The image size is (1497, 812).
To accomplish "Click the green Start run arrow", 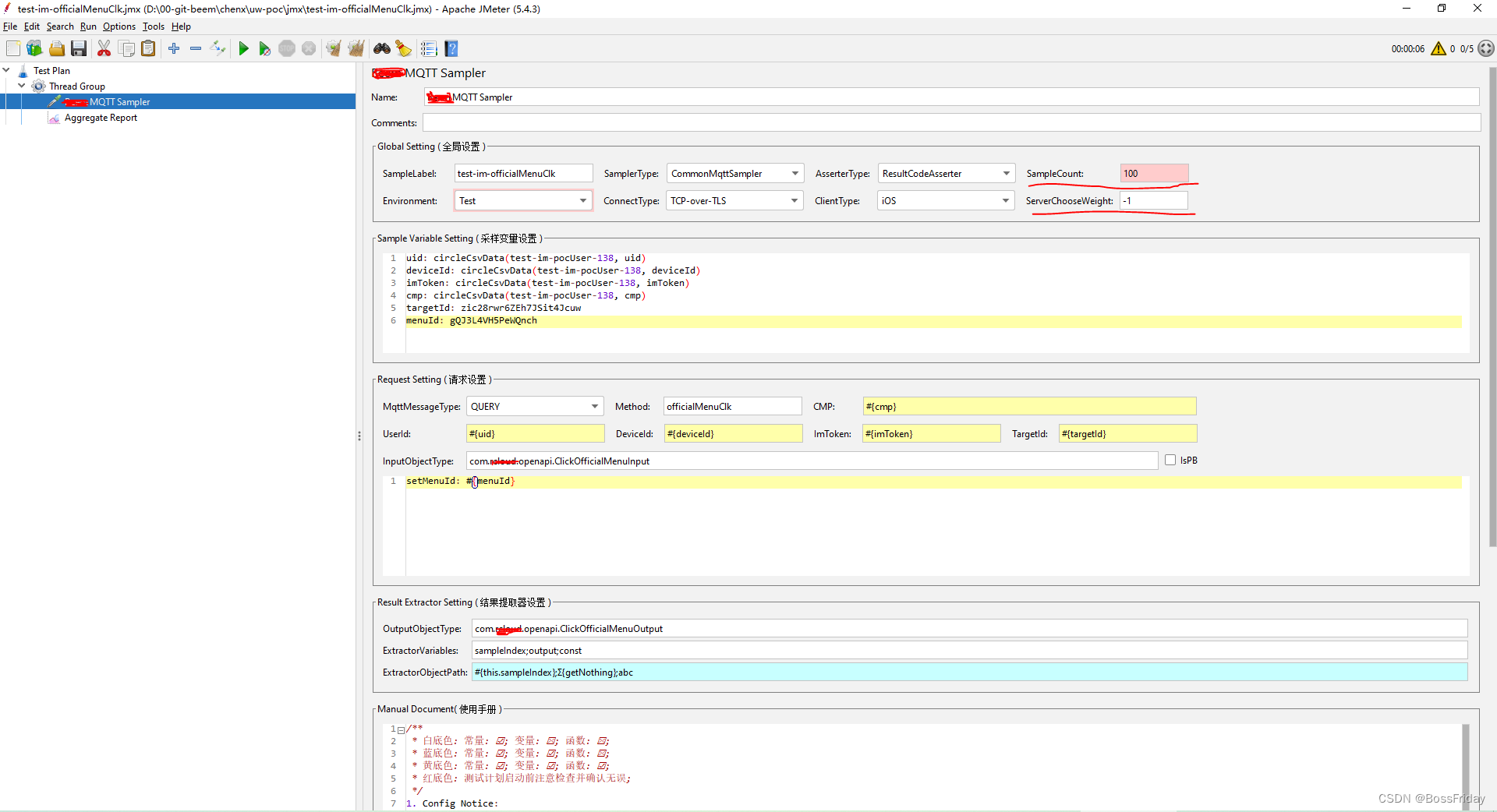I will pyautogui.click(x=243, y=49).
